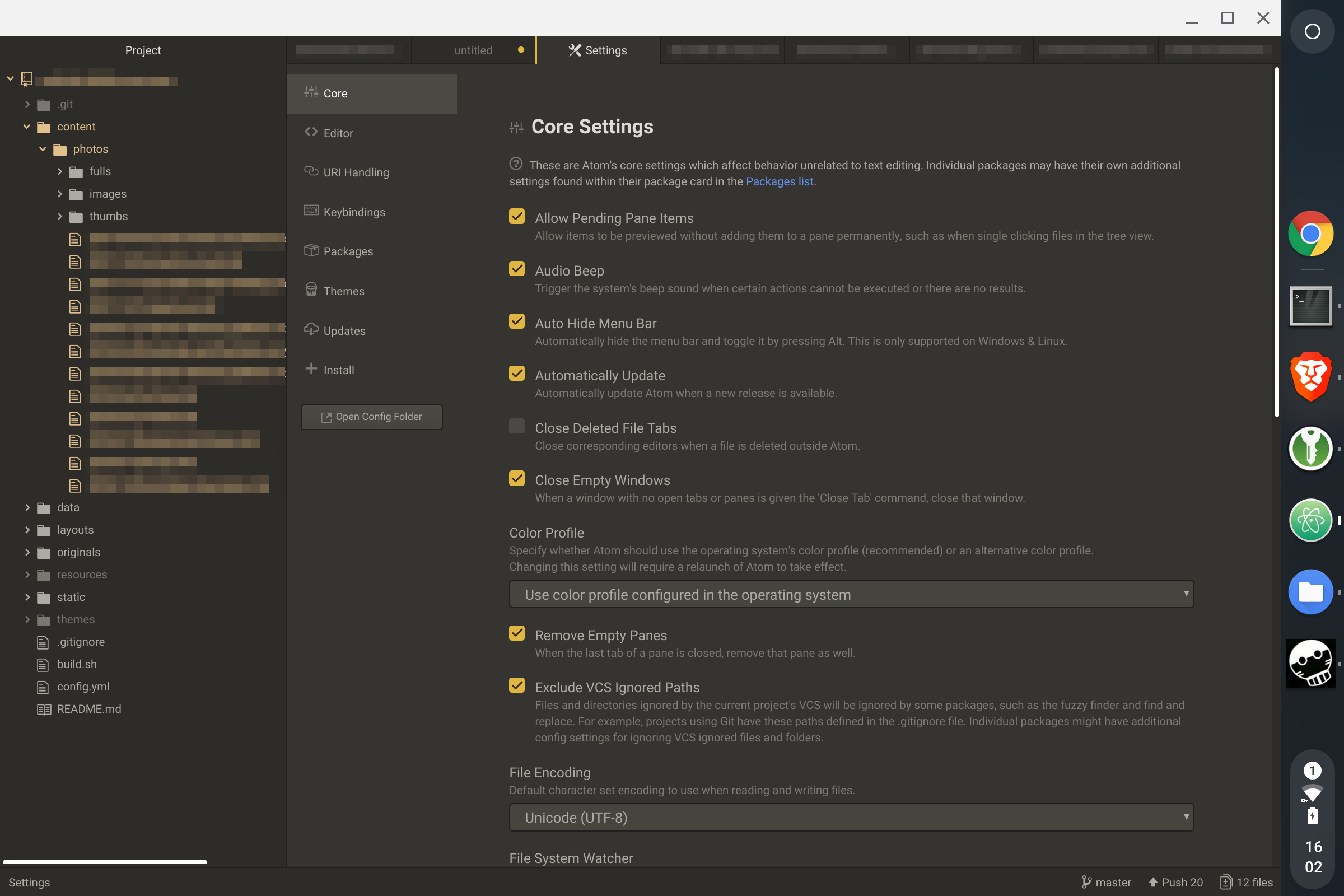Open README.md from the project tree
The width and height of the screenshot is (1344, 896).
click(89, 708)
